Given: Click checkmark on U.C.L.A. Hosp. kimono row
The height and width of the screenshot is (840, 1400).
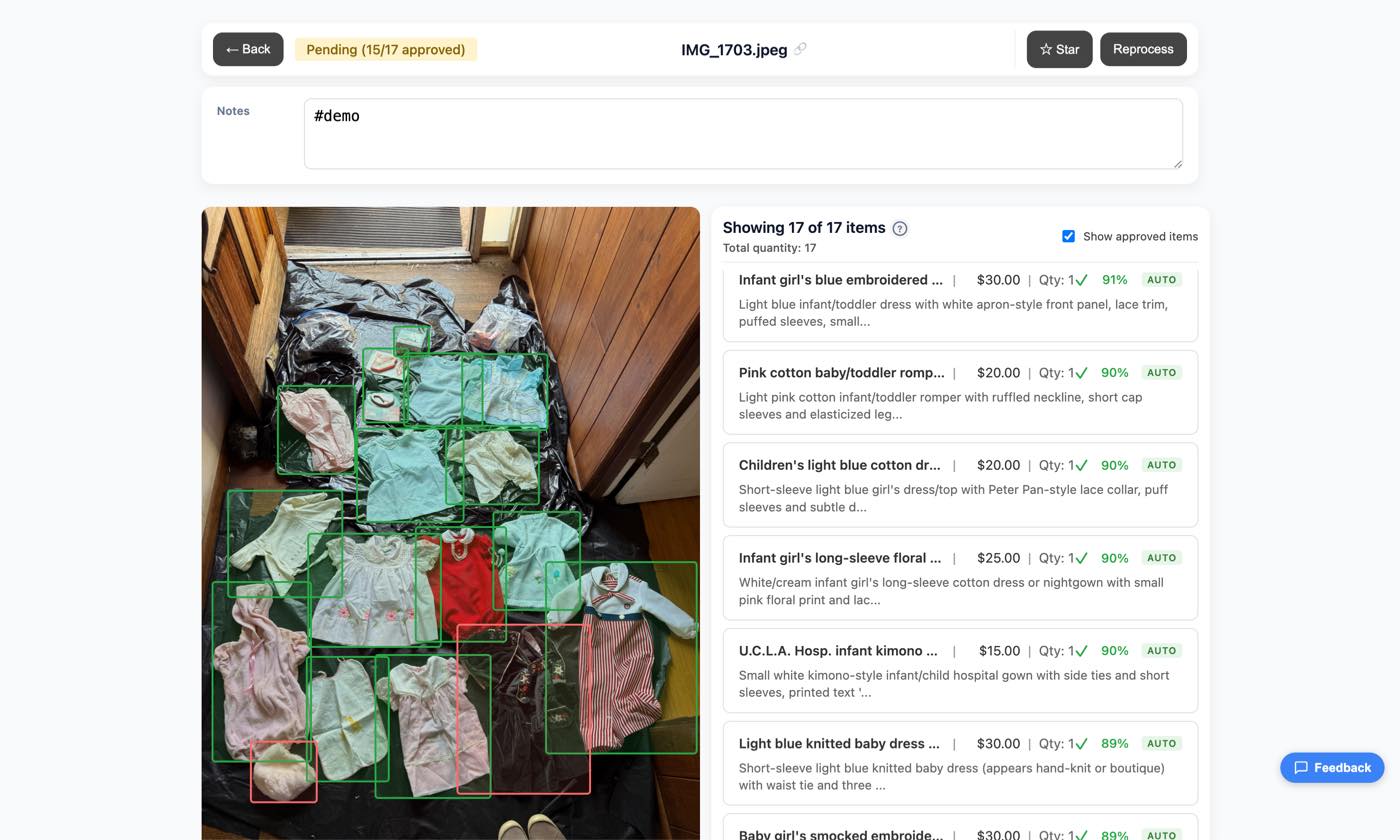Looking at the screenshot, I should tap(1081, 651).
